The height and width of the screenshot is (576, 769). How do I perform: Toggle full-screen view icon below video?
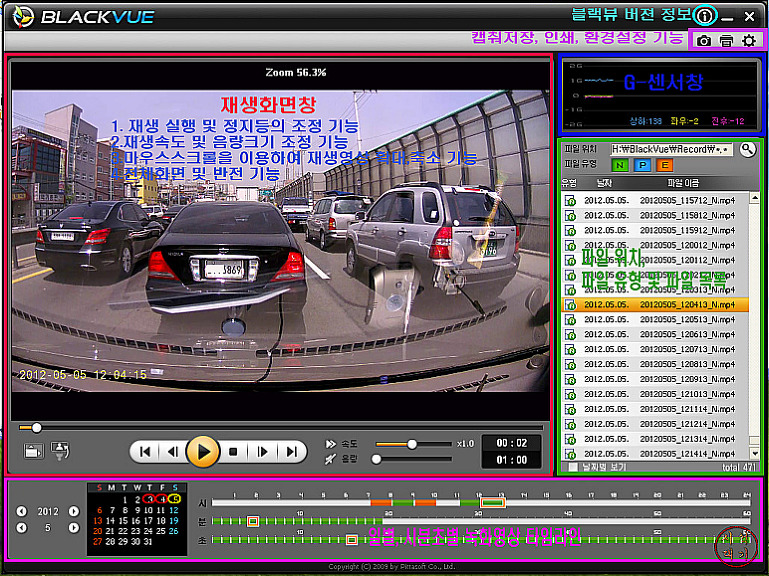coord(33,450)
